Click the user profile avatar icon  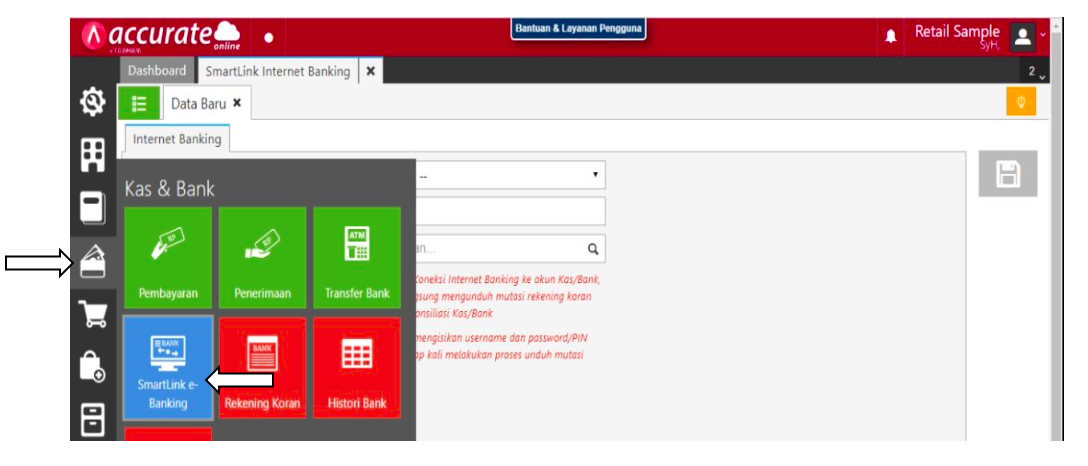(1022, 36)
